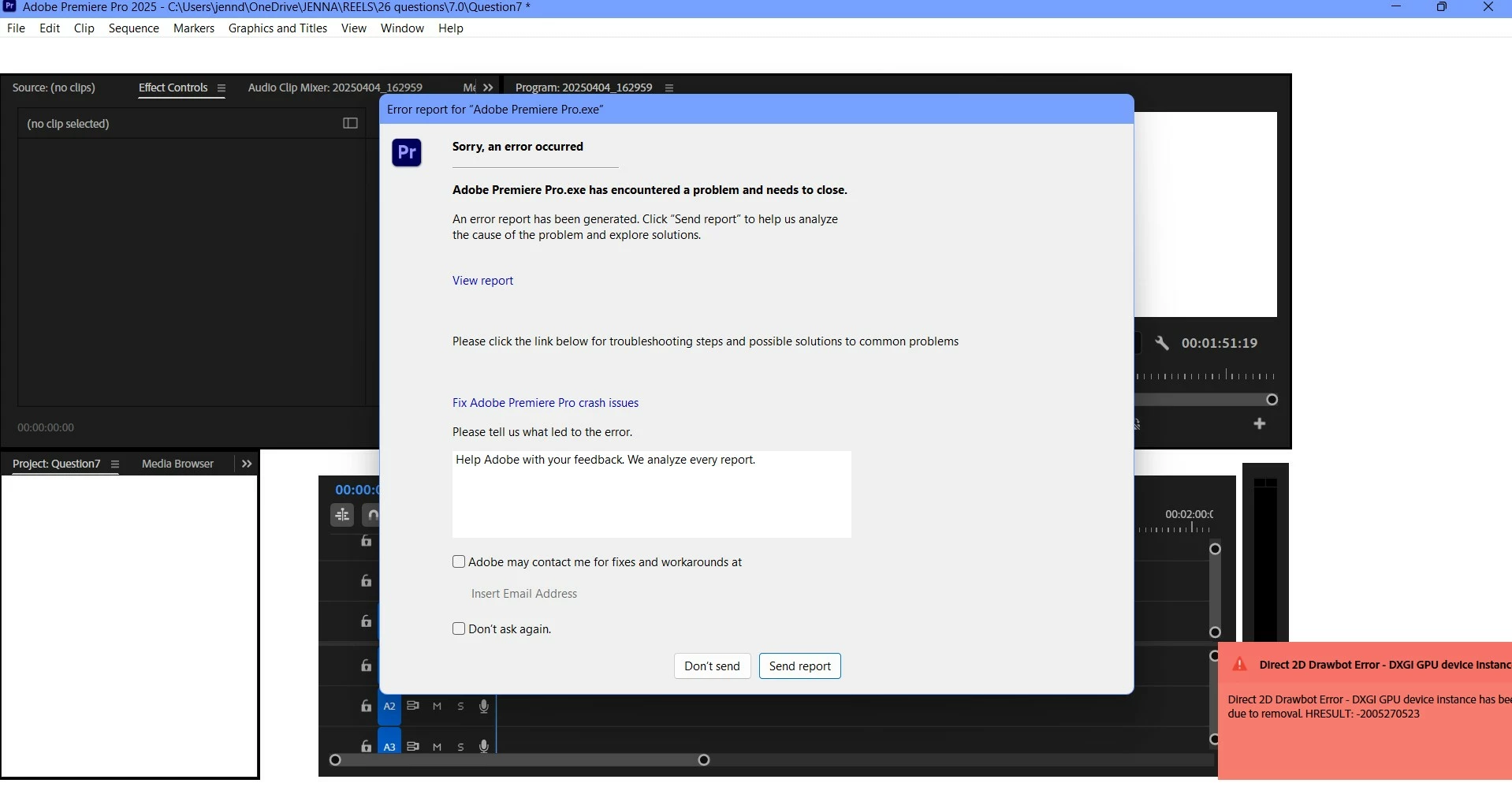The width and height of the screenshot is (1512, 798).
Task: Click bottom handle of video tracks vertical scrollbar
Action: pyautogui.click(x=1216, y=632)
